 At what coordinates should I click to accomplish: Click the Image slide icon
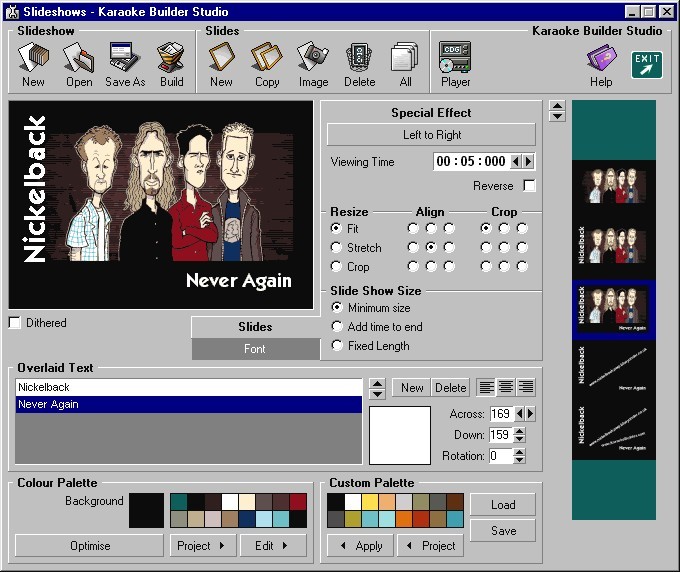tap(313, 63)
